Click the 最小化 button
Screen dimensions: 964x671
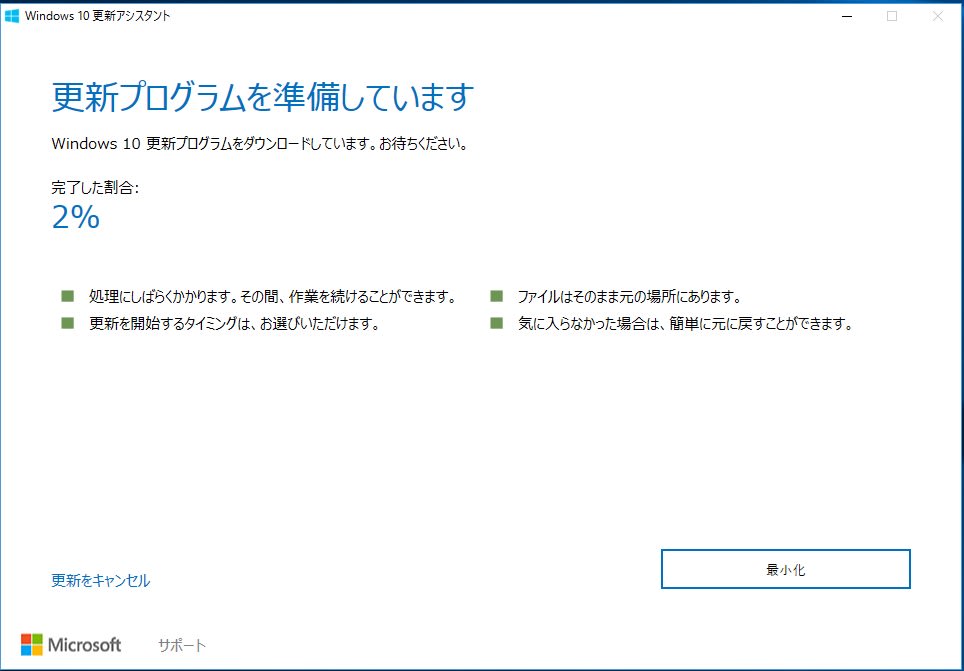pos(785,569)
